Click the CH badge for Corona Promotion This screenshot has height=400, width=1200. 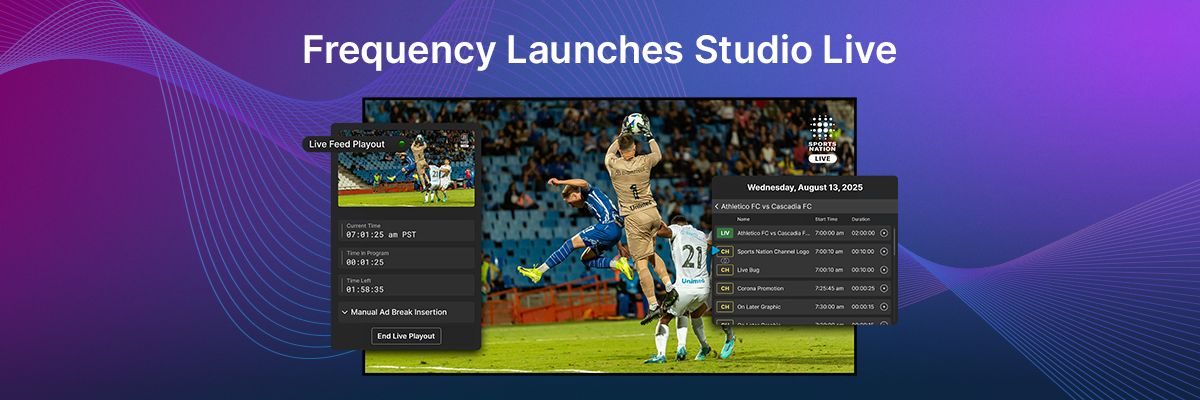pos(725,288)
